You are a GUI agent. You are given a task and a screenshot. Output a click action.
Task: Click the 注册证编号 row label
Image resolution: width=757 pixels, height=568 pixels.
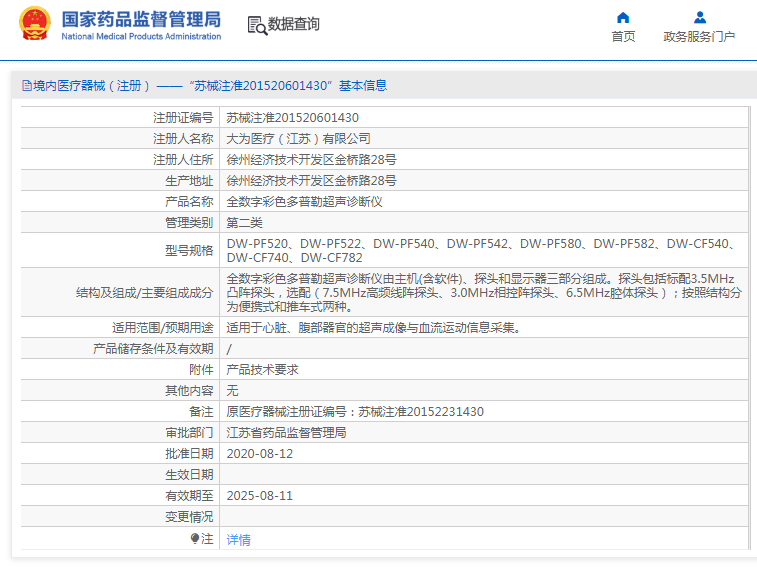pos(183,118)
